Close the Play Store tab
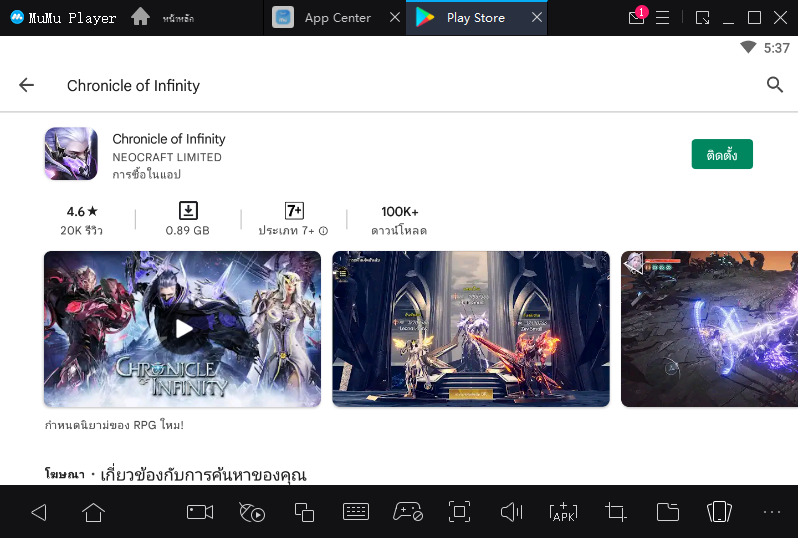Image resolution: width=798 pixels, height=538 pixels. coord(537,18)
